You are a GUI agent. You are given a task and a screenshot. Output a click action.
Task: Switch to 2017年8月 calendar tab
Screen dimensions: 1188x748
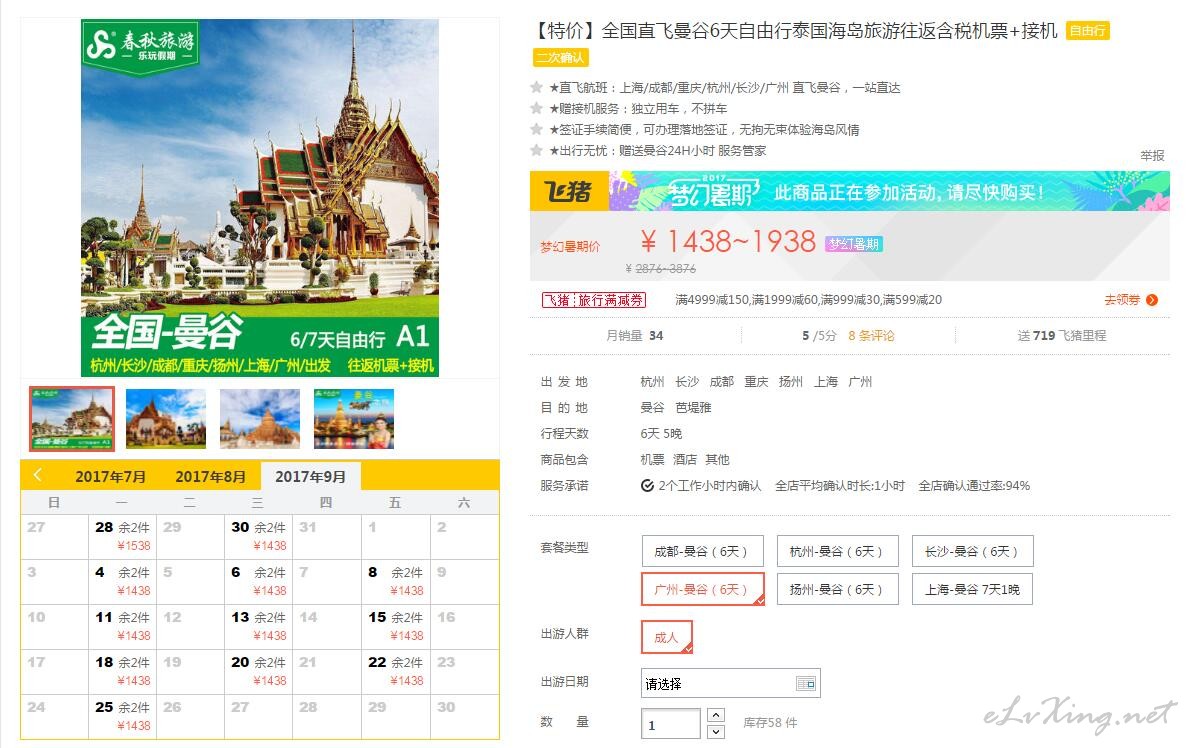(211, 477)
